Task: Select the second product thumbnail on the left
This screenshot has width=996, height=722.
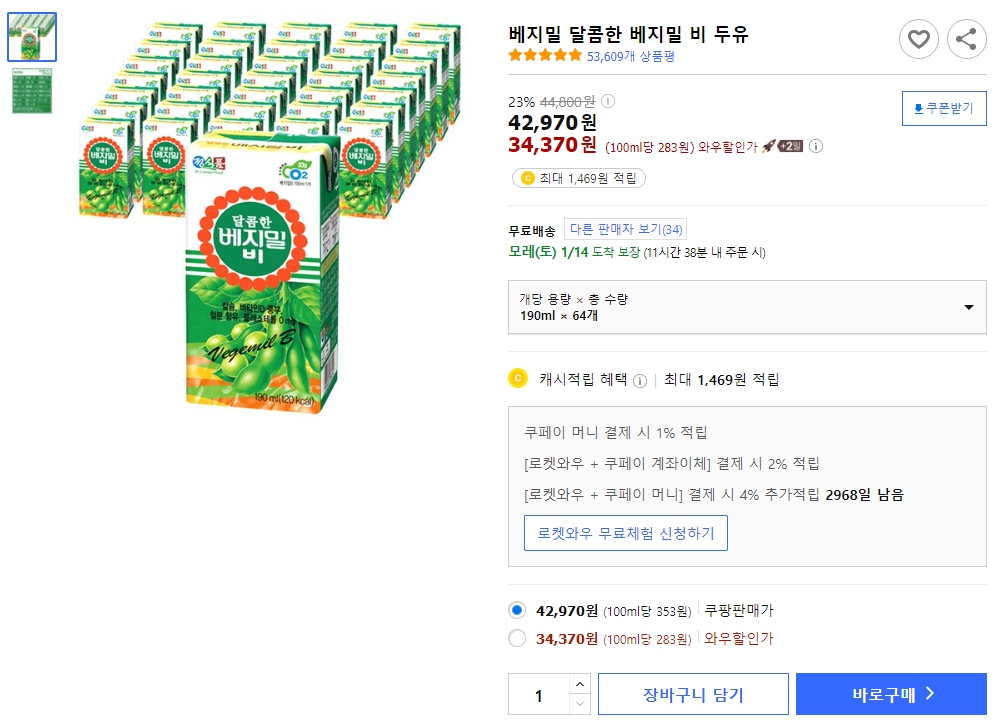Action: point(31,90)
